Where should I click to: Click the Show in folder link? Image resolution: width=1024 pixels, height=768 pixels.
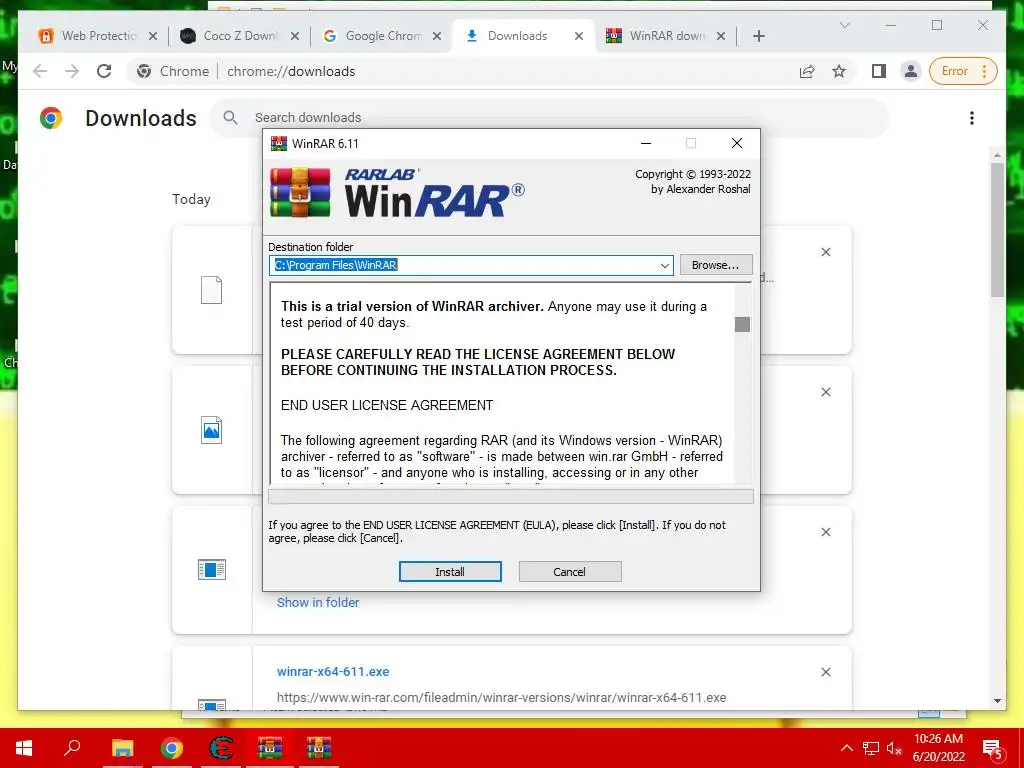[x=318, y=602]
